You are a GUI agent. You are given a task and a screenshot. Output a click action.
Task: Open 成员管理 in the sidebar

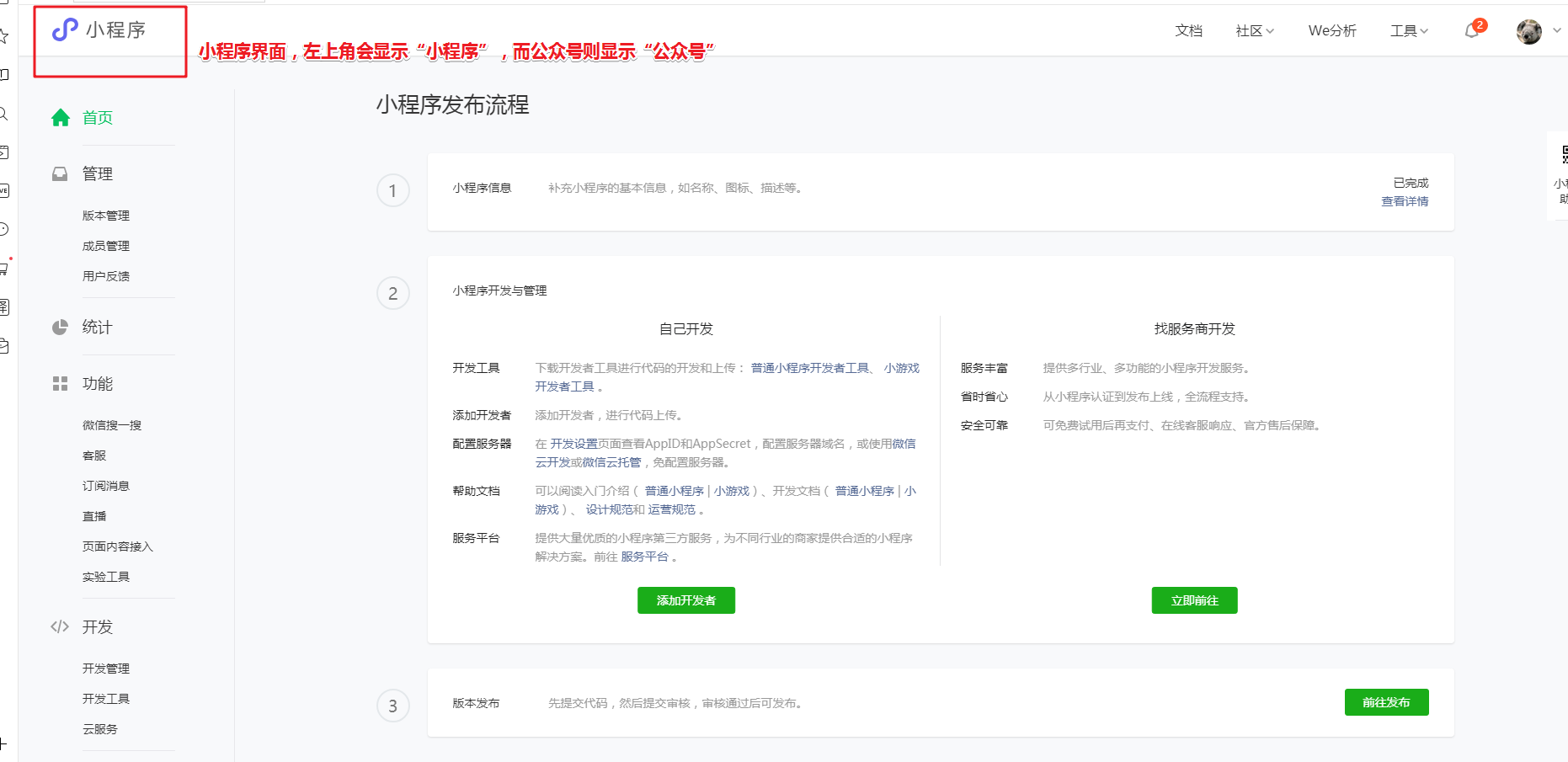[x=106, y=246]
